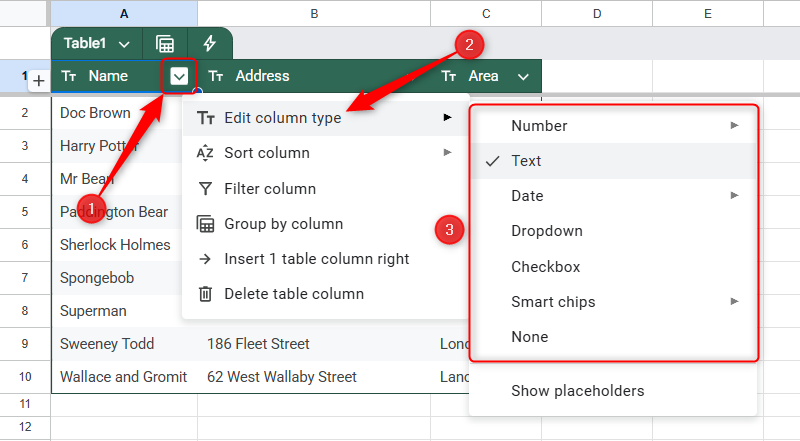Click Show placeholders

click(577, 391)
